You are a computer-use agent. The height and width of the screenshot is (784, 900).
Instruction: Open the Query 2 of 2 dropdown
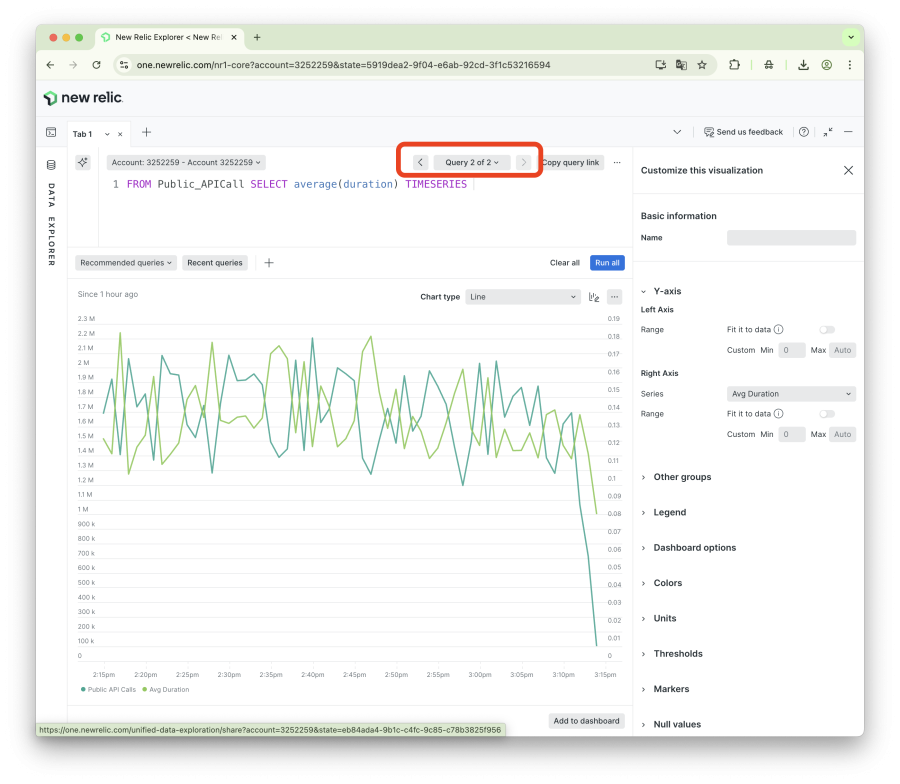click(x=471, y=162)
